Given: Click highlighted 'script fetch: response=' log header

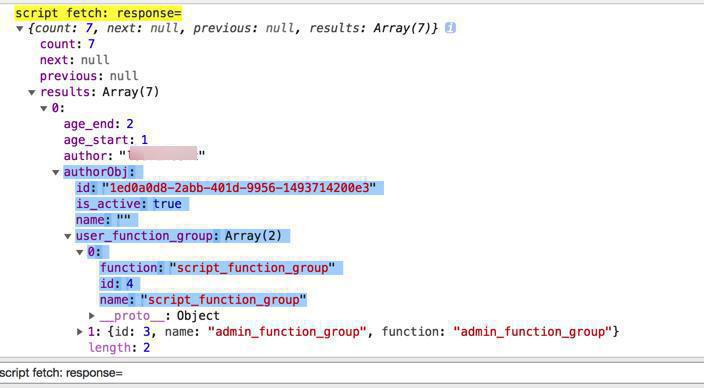Looking at the screenshot, I should click(x=98, y=13).
